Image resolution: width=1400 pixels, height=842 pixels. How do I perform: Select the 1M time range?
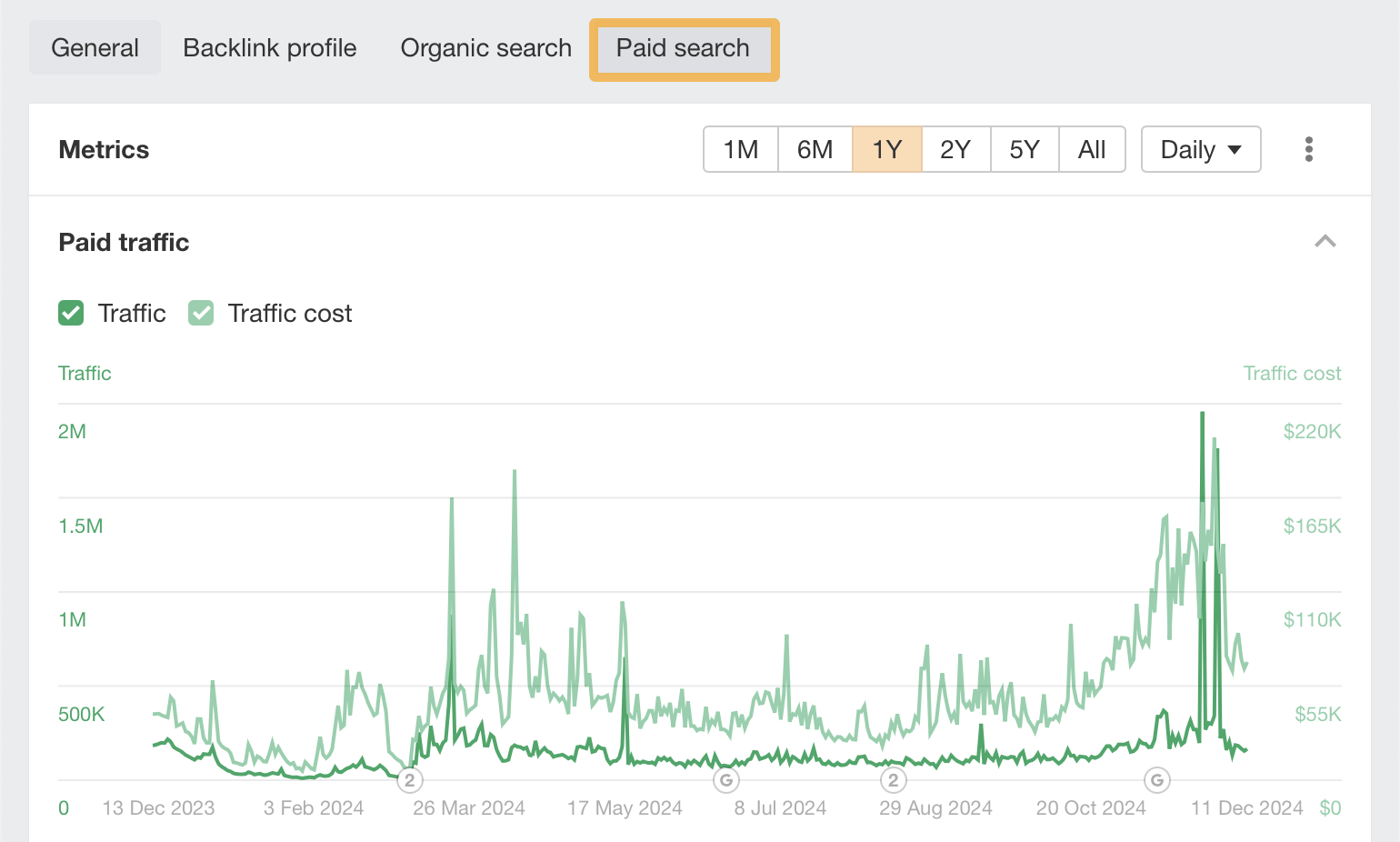[740, 149]
